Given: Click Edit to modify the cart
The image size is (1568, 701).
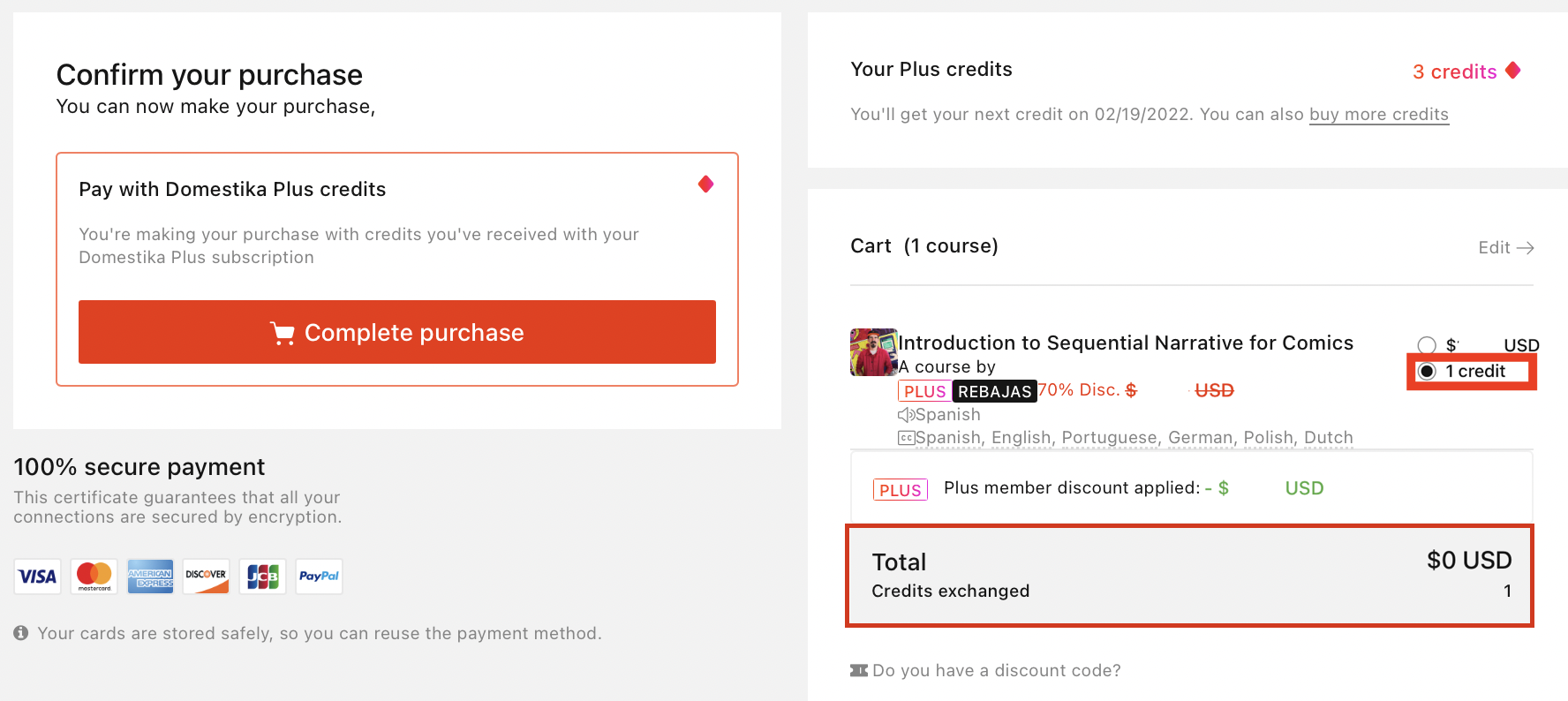Looking at the screenshot, I should [1505, 248].
